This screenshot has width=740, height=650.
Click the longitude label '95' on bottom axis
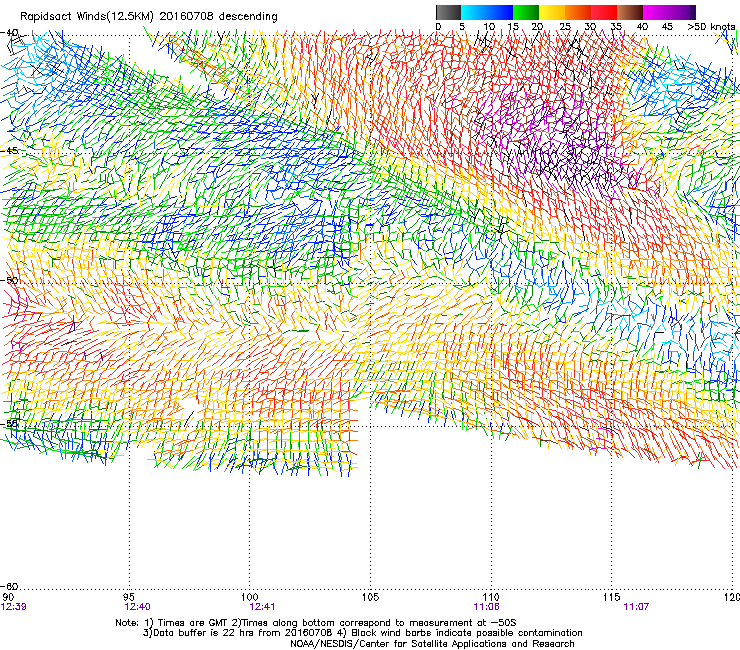pos(129,597)
